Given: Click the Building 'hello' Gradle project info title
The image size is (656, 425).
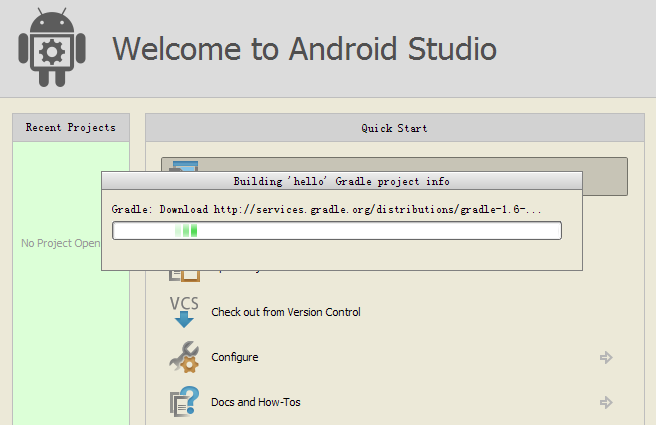Looking at the screenshot, I should pos(341,181).
